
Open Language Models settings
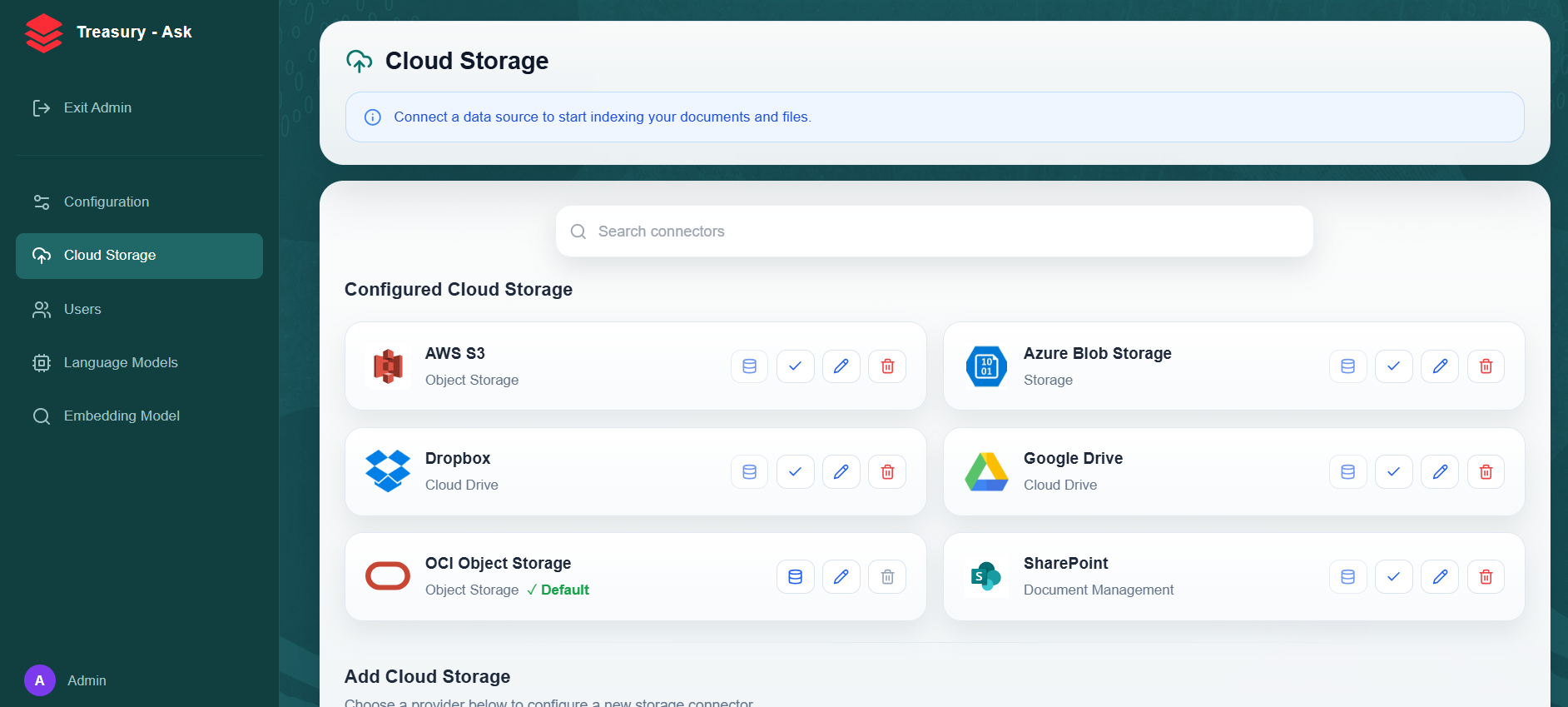coord(139,363)
